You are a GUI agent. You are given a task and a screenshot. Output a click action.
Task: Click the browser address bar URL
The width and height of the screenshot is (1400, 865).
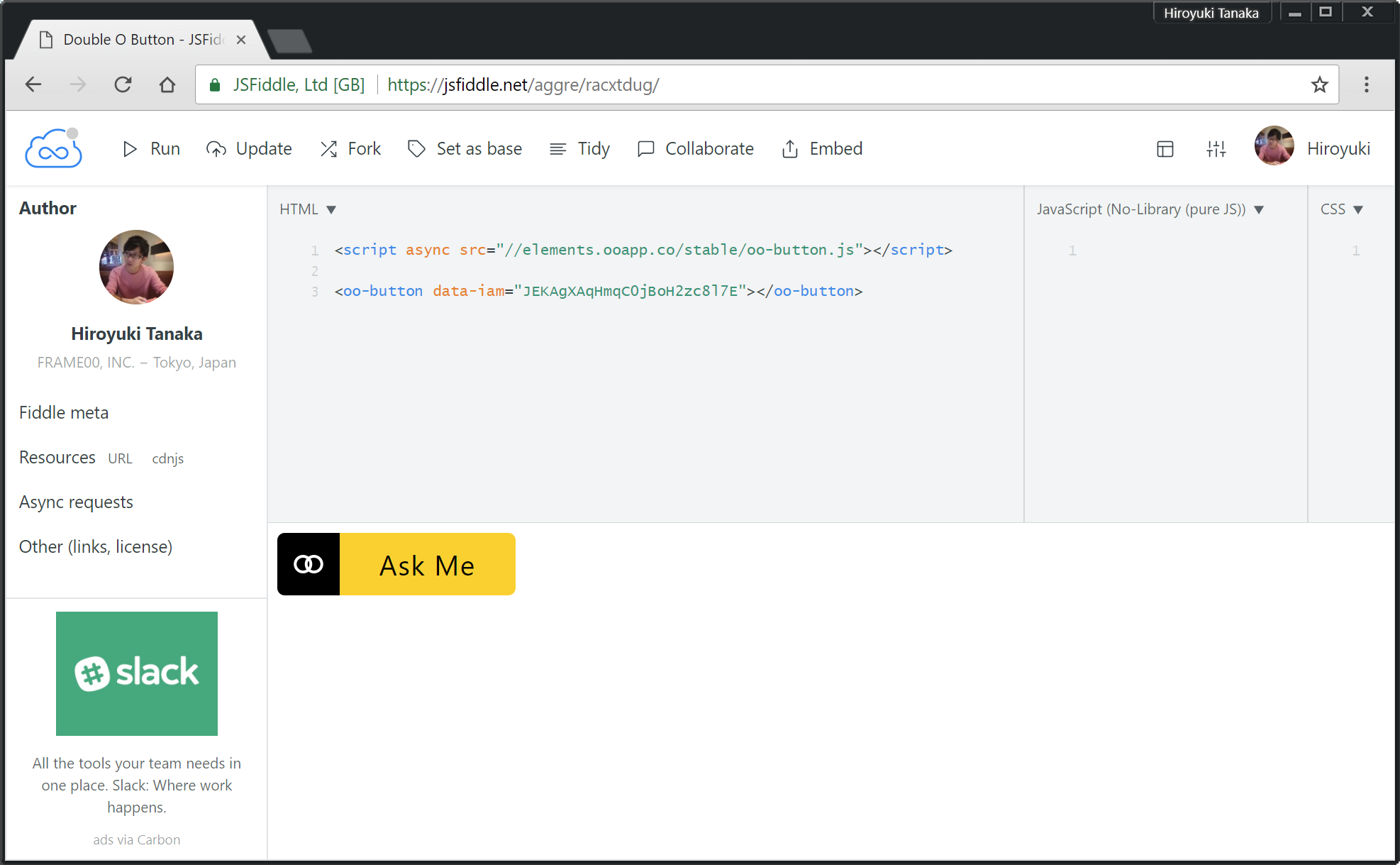[x=523, y=85]
